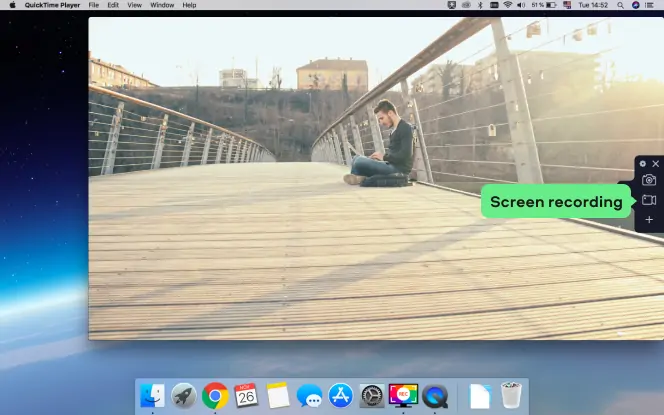
Task: Open the Help menu
Action: 189,5
